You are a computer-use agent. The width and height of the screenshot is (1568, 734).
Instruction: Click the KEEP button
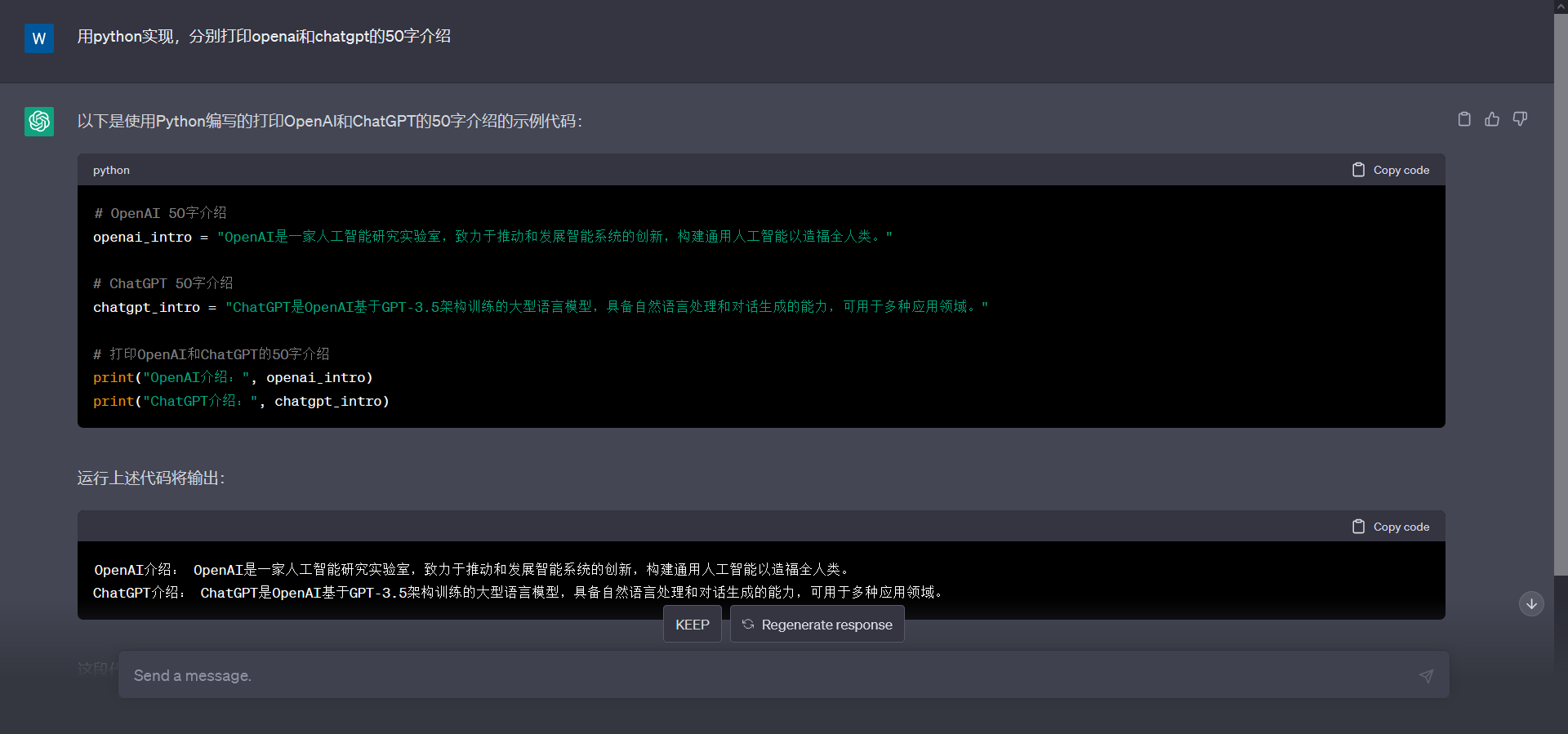point(693,625)
